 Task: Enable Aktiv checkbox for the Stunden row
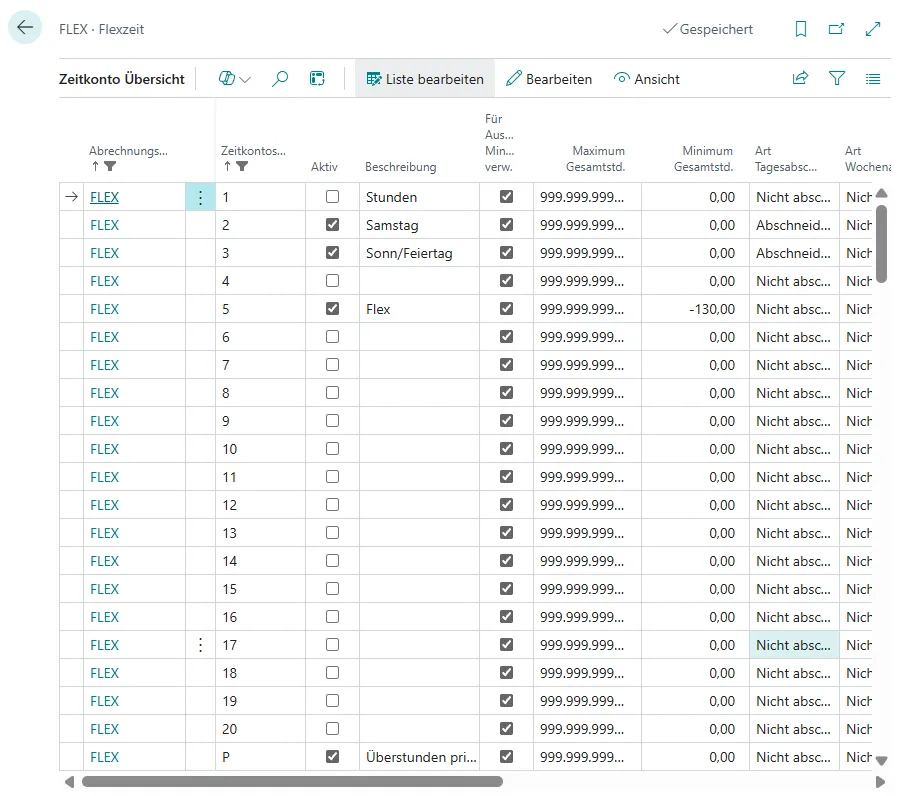click(x=332, y=197)
